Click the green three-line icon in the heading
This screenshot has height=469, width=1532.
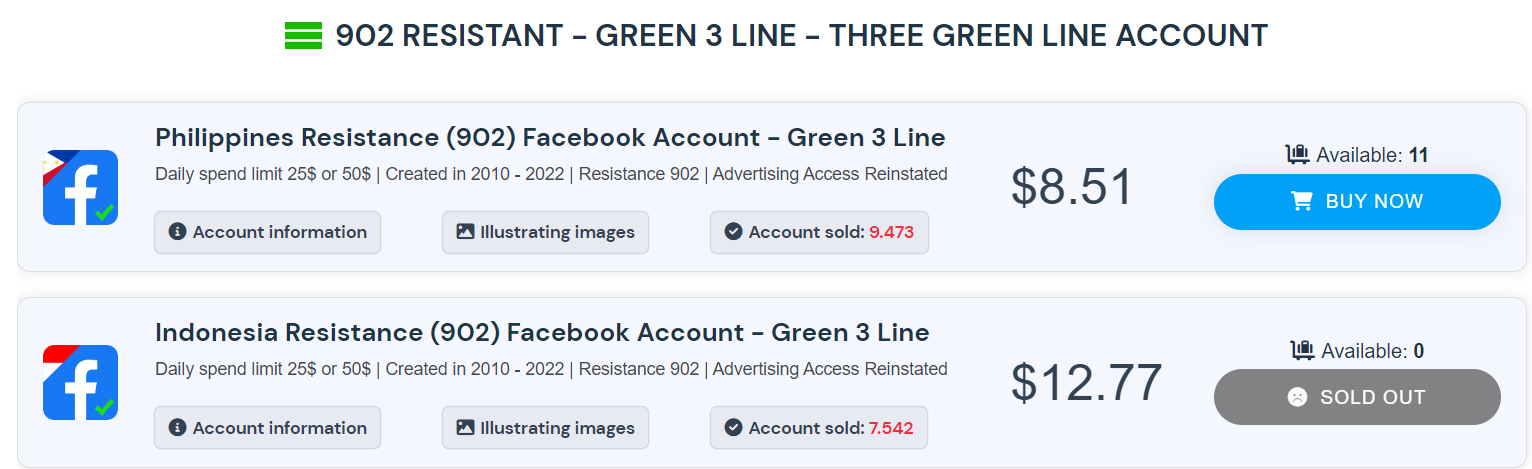303,36
